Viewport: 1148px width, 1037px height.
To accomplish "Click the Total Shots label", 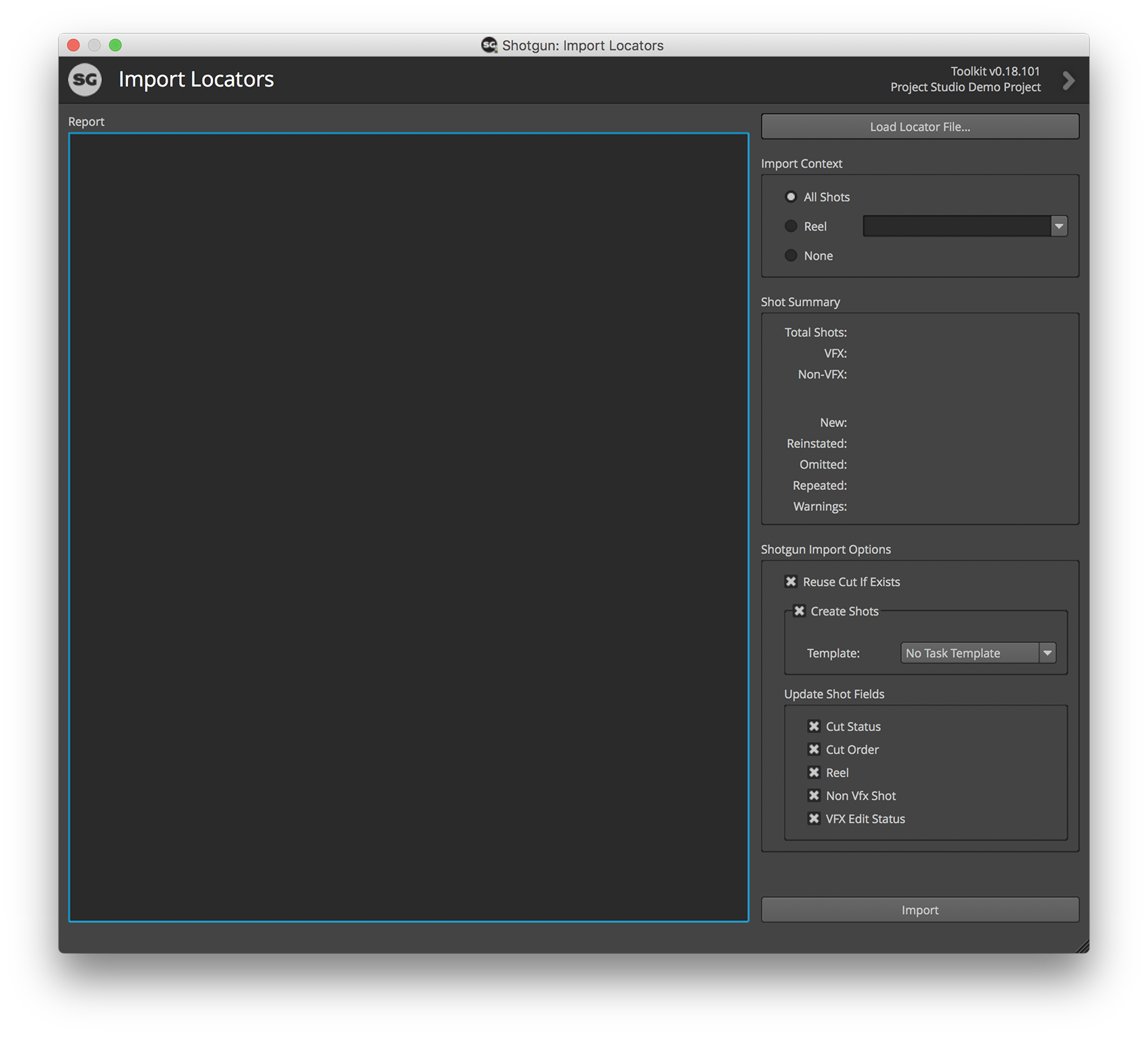I will pos(815,333).
